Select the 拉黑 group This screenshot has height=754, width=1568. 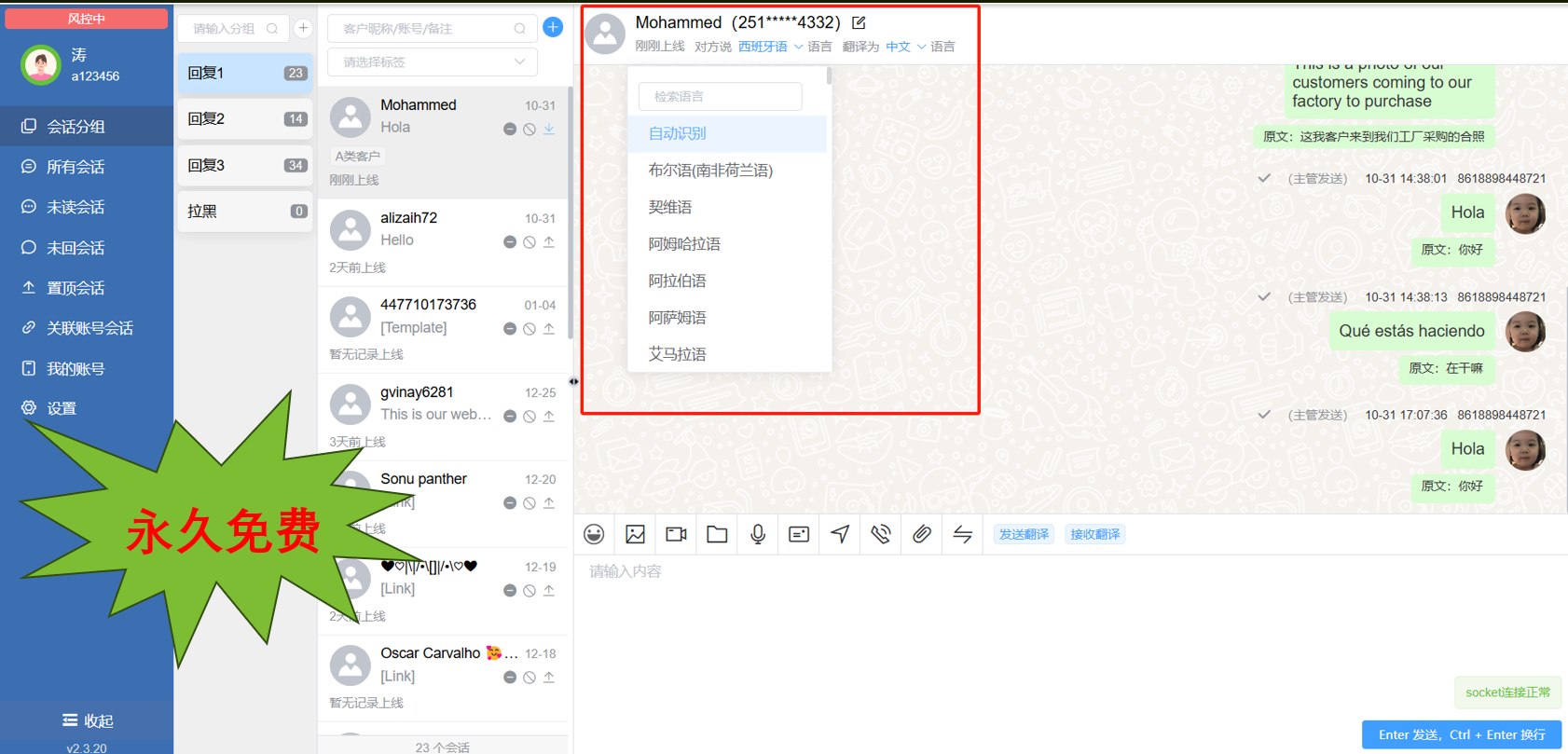tap(246, 212)
